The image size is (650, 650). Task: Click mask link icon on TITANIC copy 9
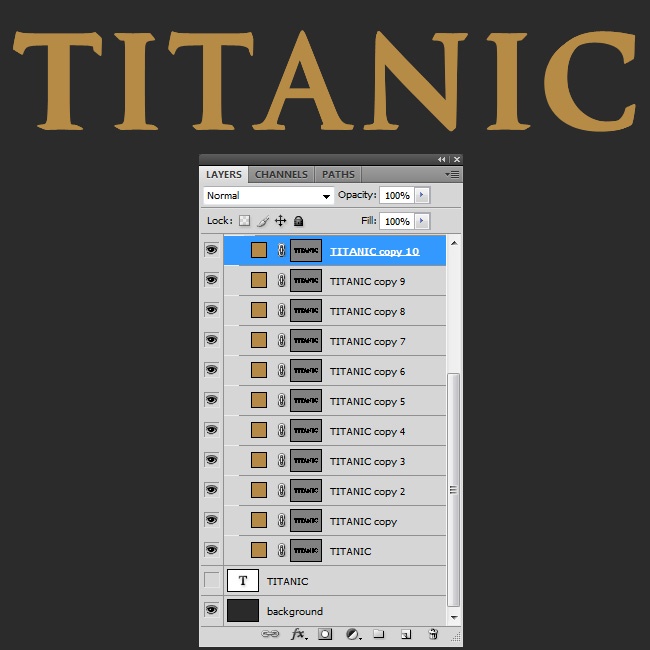tap(281, 281)
